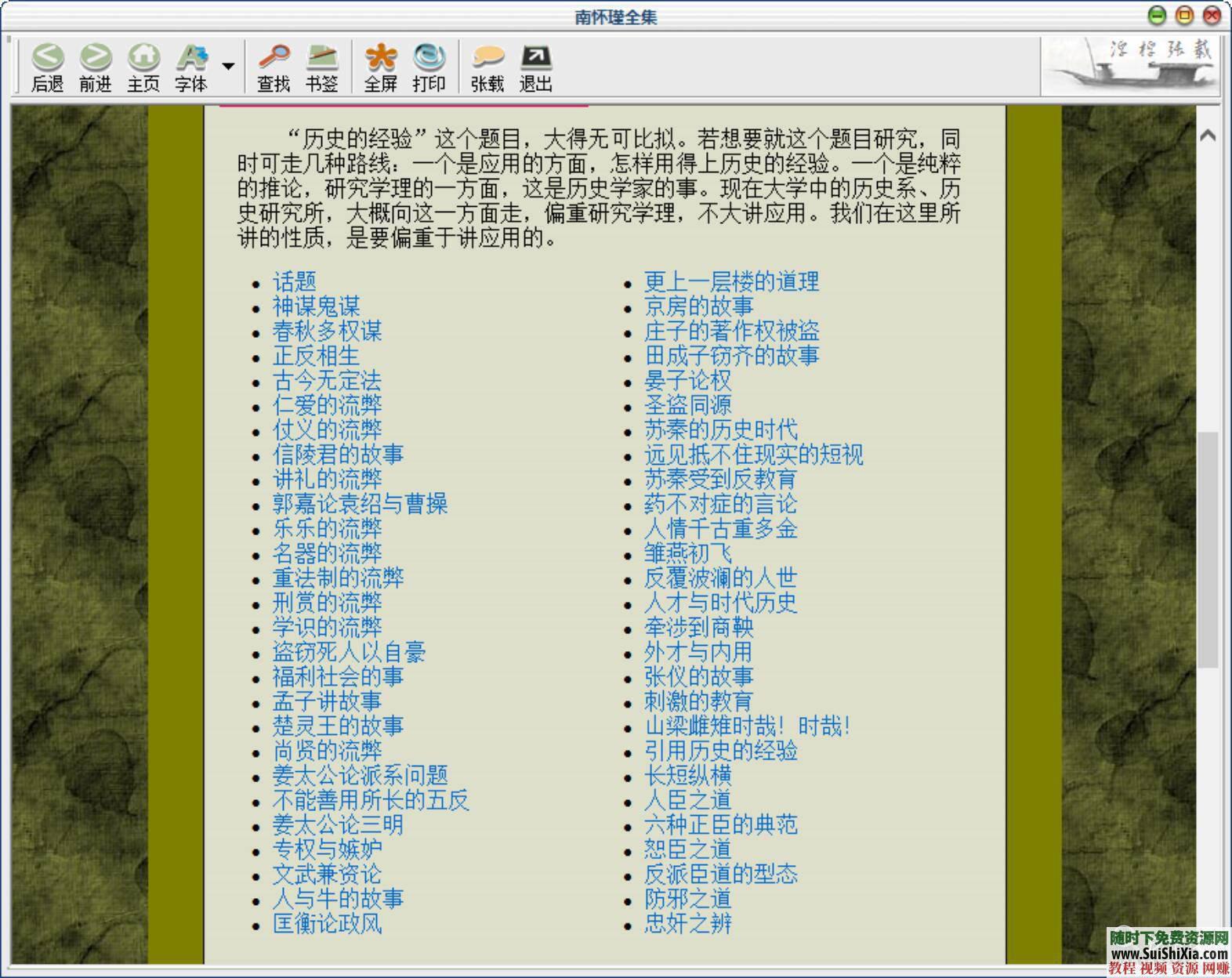Open the 忠奸之辨 chapter link

(x=687, y=924)
